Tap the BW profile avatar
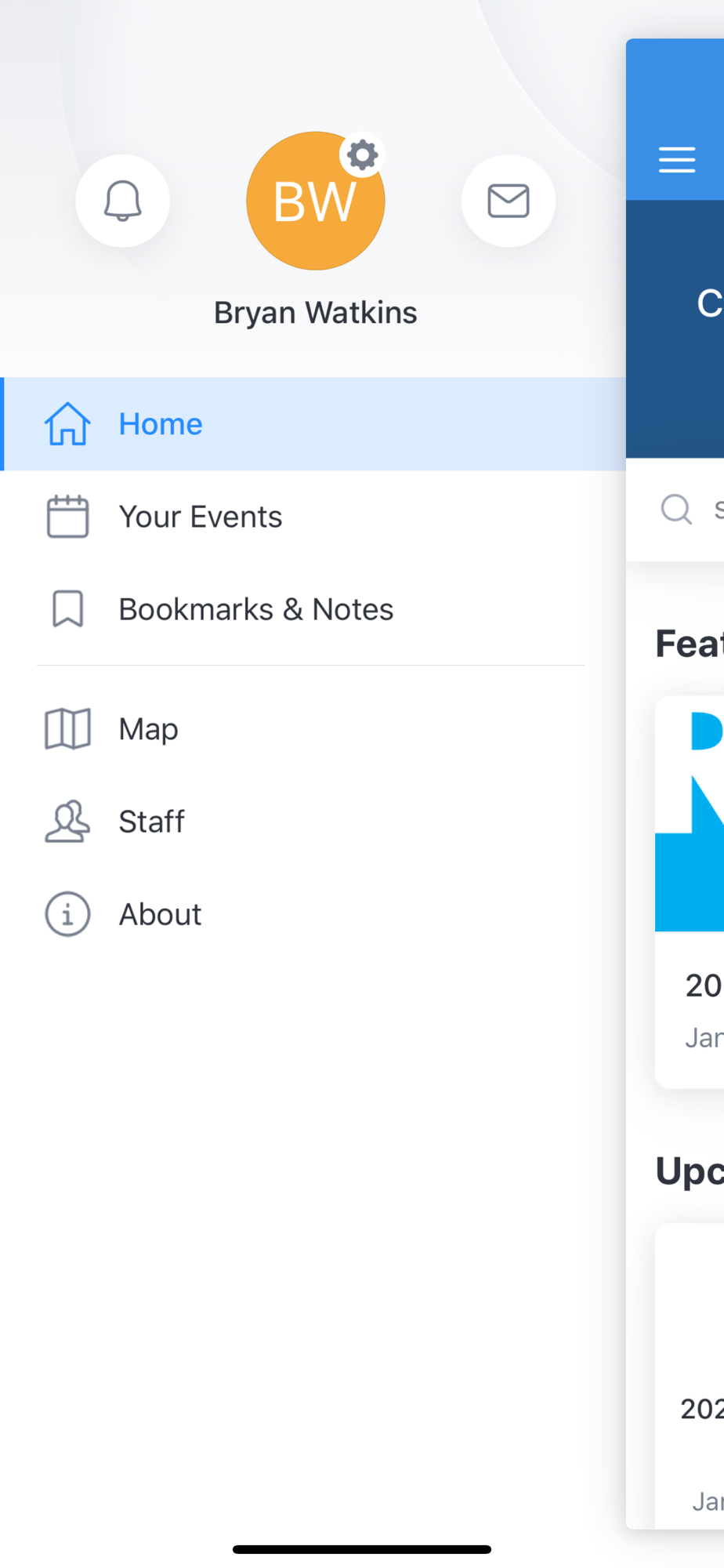 pyautogui.click(x=315, y=201)
